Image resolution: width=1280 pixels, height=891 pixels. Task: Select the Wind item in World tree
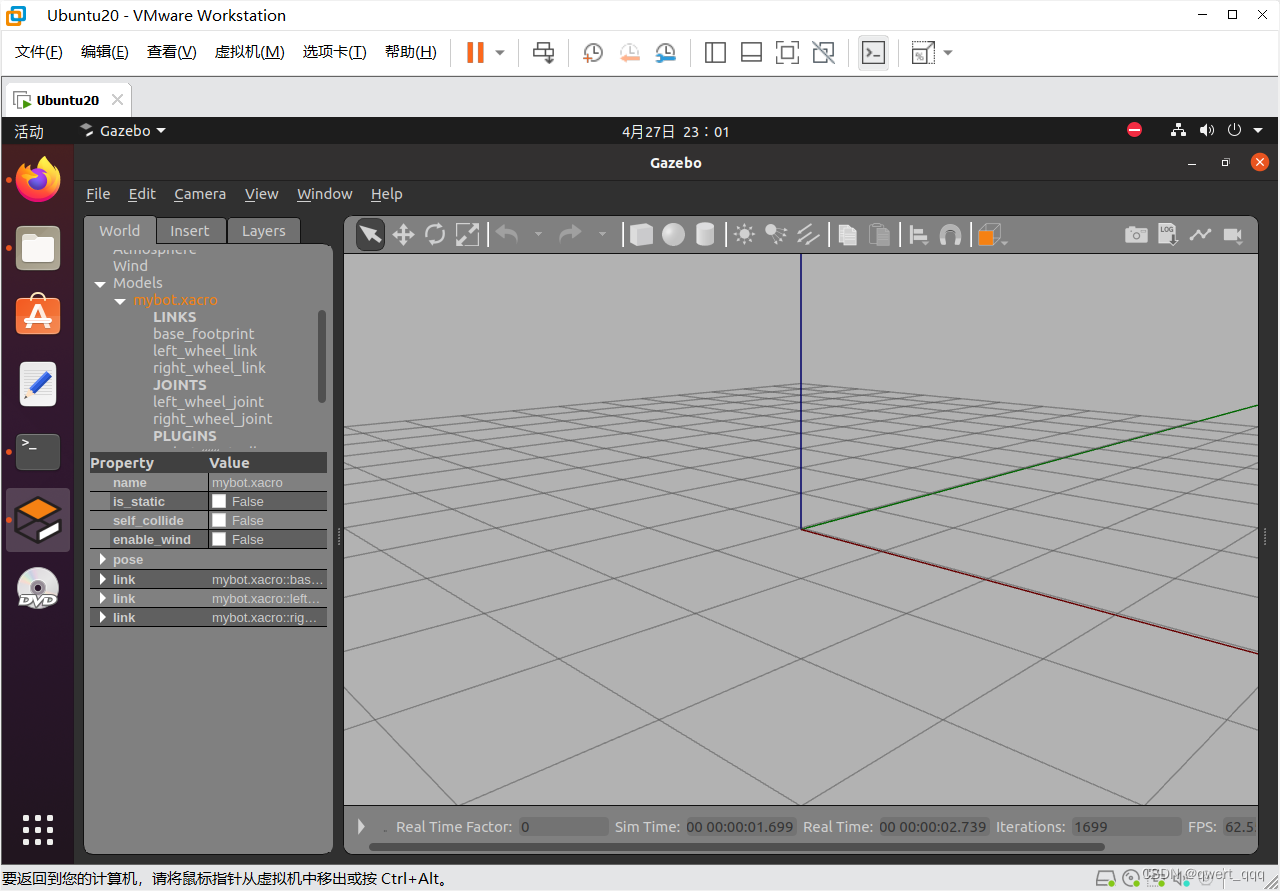(130, 266)
